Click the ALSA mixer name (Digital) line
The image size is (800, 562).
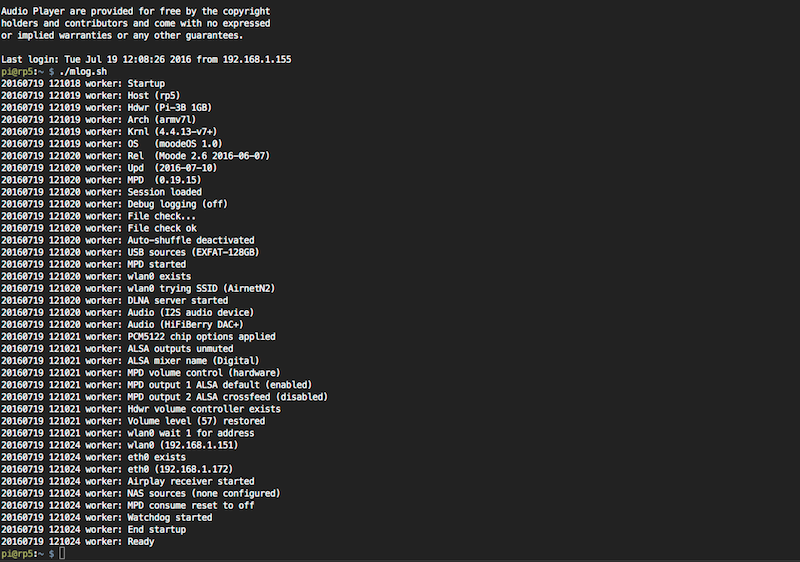130,361
